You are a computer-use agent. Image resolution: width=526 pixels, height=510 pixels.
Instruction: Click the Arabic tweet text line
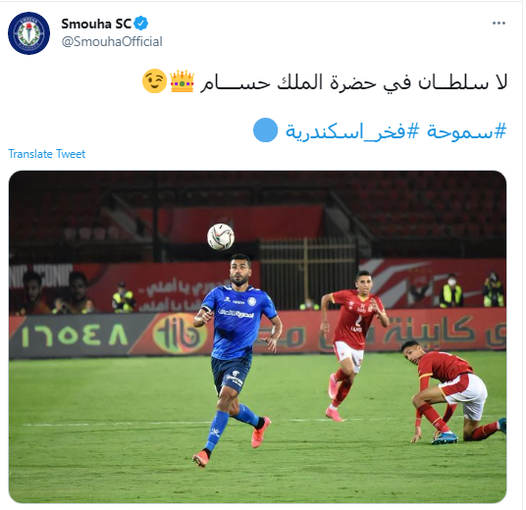pos(354,82)
